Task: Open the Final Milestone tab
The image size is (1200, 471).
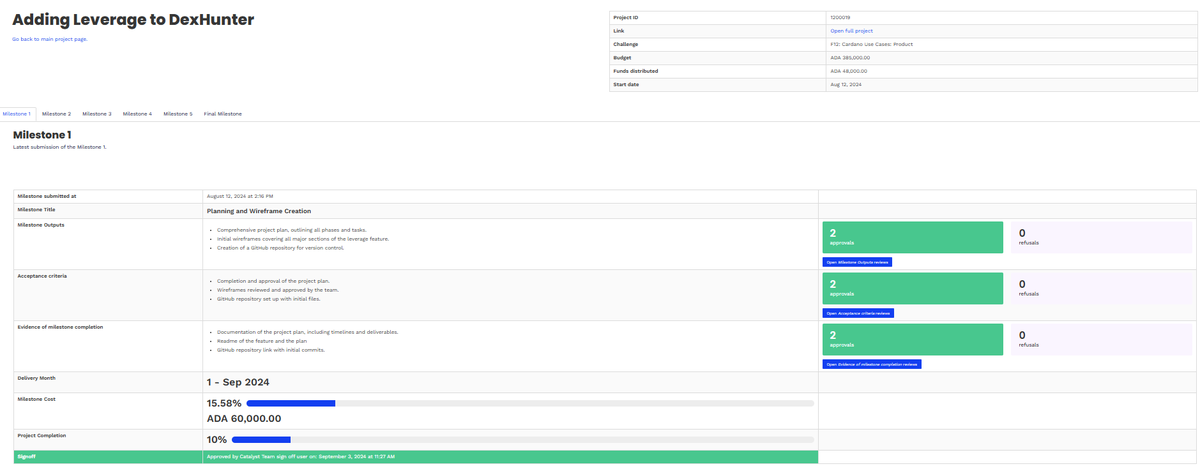Action: click(x=223, y=114)
